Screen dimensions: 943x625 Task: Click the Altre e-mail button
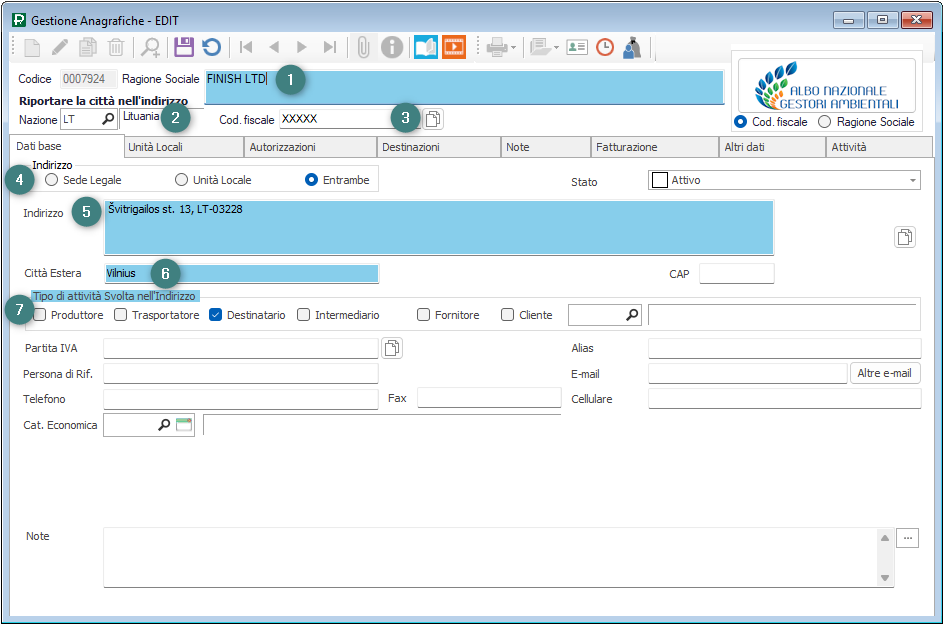click(885, 373)
